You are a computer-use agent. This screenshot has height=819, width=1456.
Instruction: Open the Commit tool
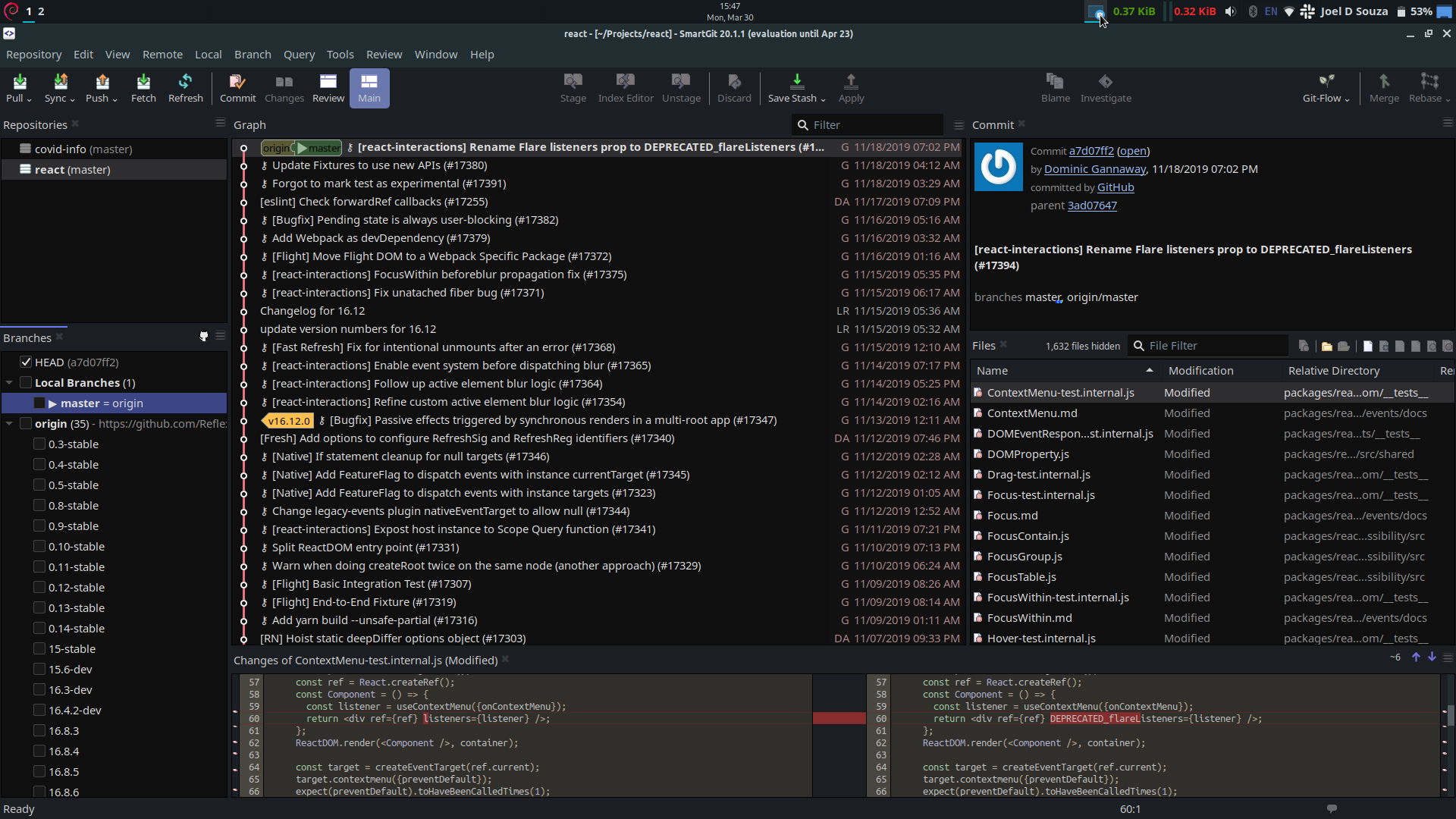[237, 88]
